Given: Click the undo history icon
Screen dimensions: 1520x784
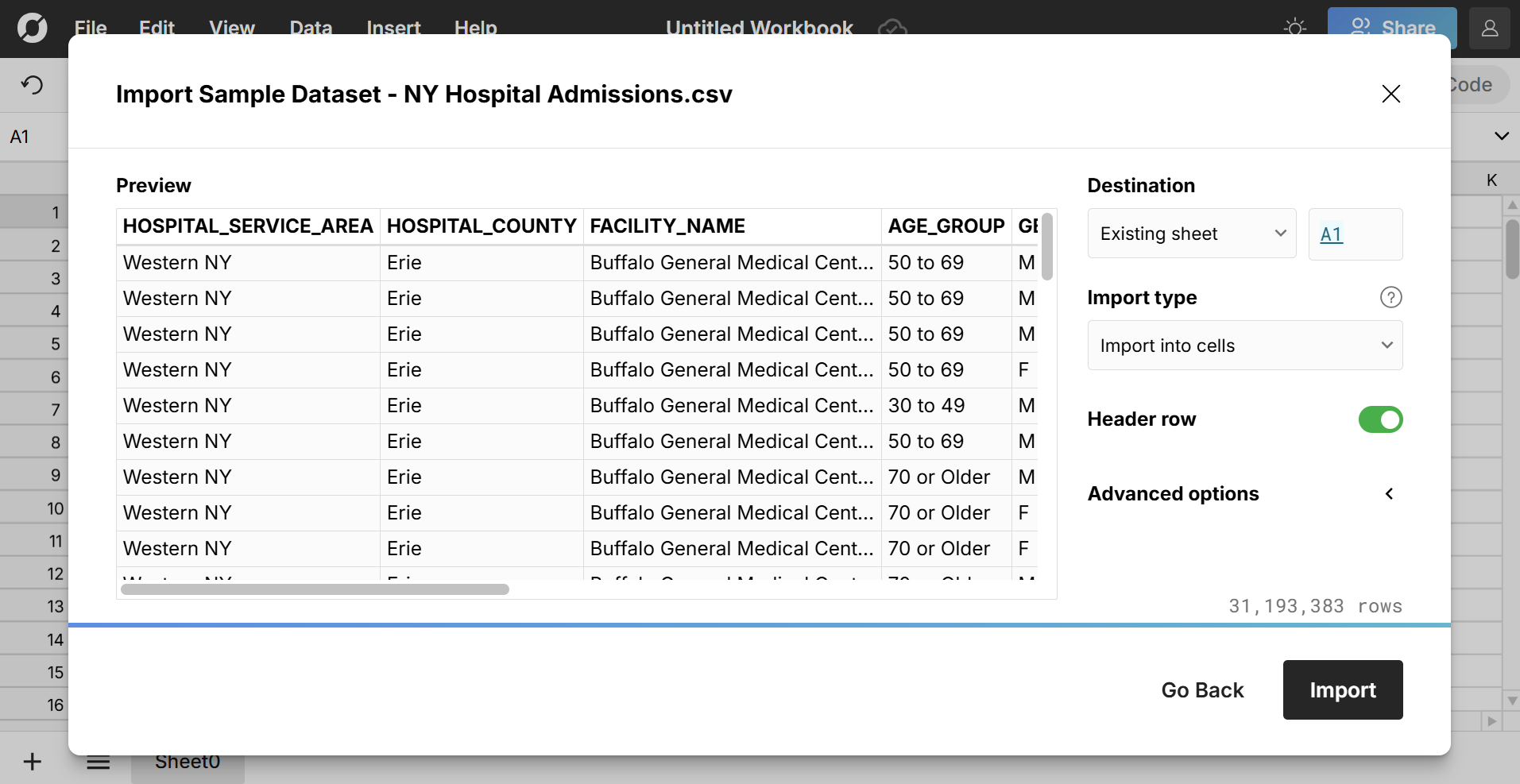Looking at the screenshot, I should point(32,84).
